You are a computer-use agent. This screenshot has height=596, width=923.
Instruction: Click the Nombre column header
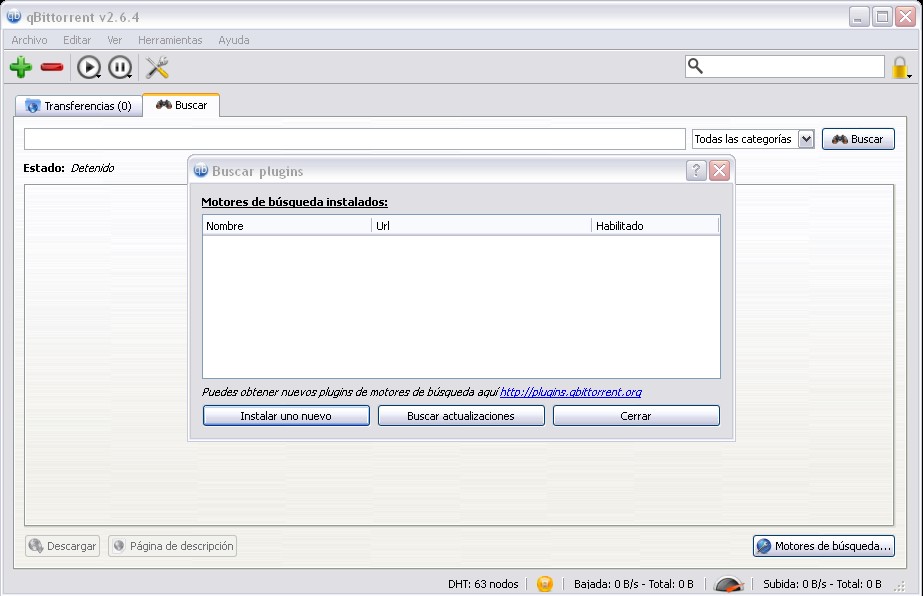click(x=287, y=226)
